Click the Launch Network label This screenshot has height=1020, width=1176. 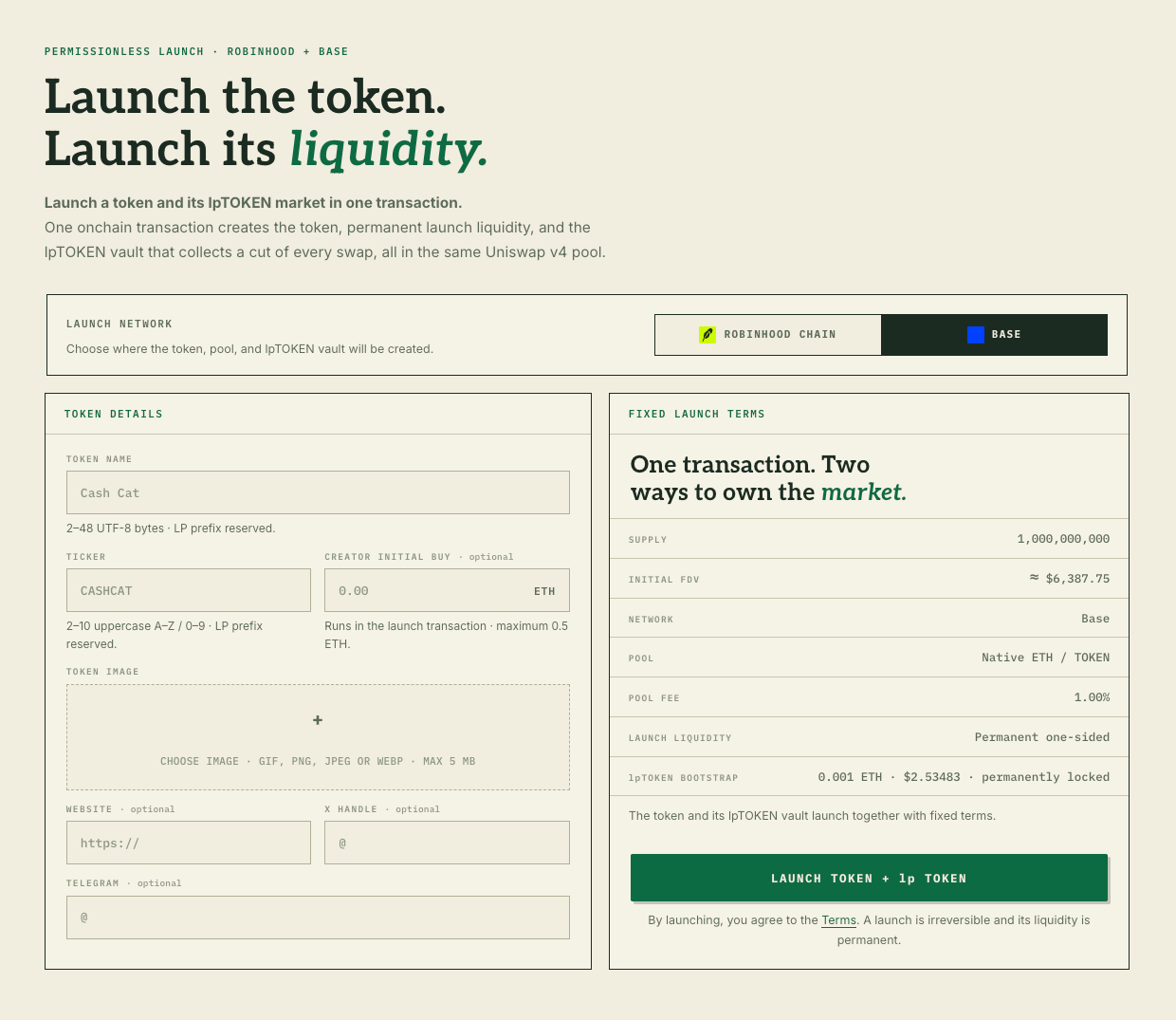click(x=119, y=325)
